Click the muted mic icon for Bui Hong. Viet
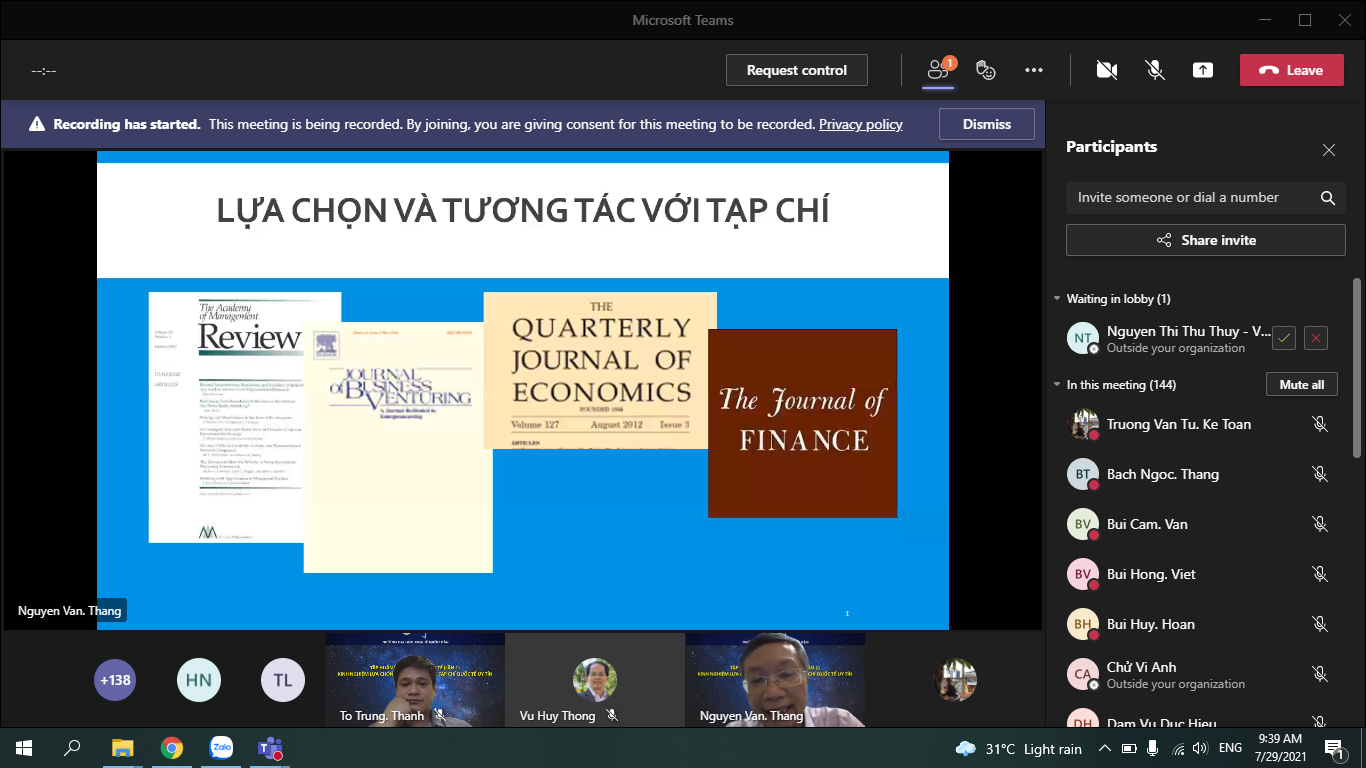Image resolution: width=1366 pixels, height=768 pixels. coord(1320,574)
